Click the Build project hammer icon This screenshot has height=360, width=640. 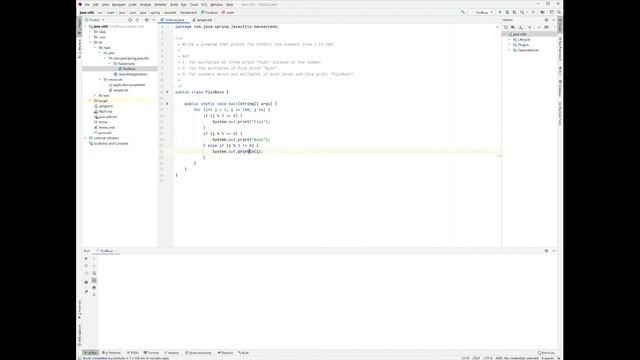(x=463, y=12)
